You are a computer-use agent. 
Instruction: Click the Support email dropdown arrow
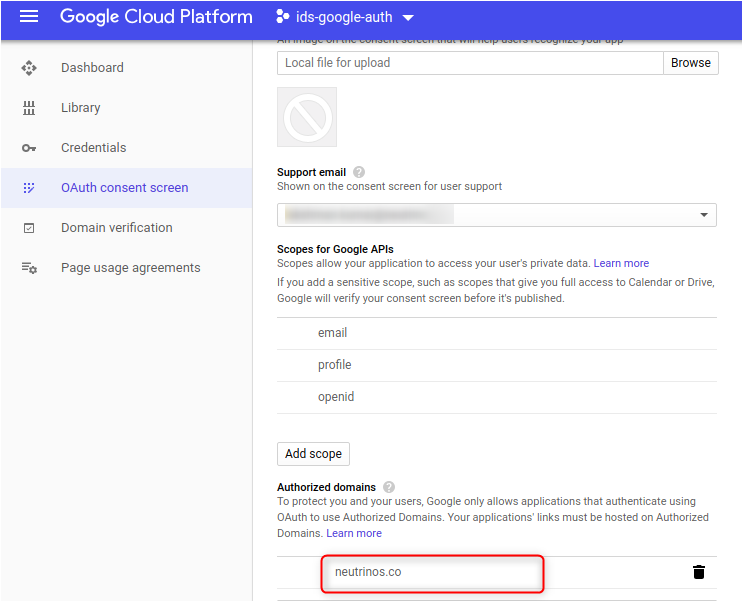click(704, 215)
